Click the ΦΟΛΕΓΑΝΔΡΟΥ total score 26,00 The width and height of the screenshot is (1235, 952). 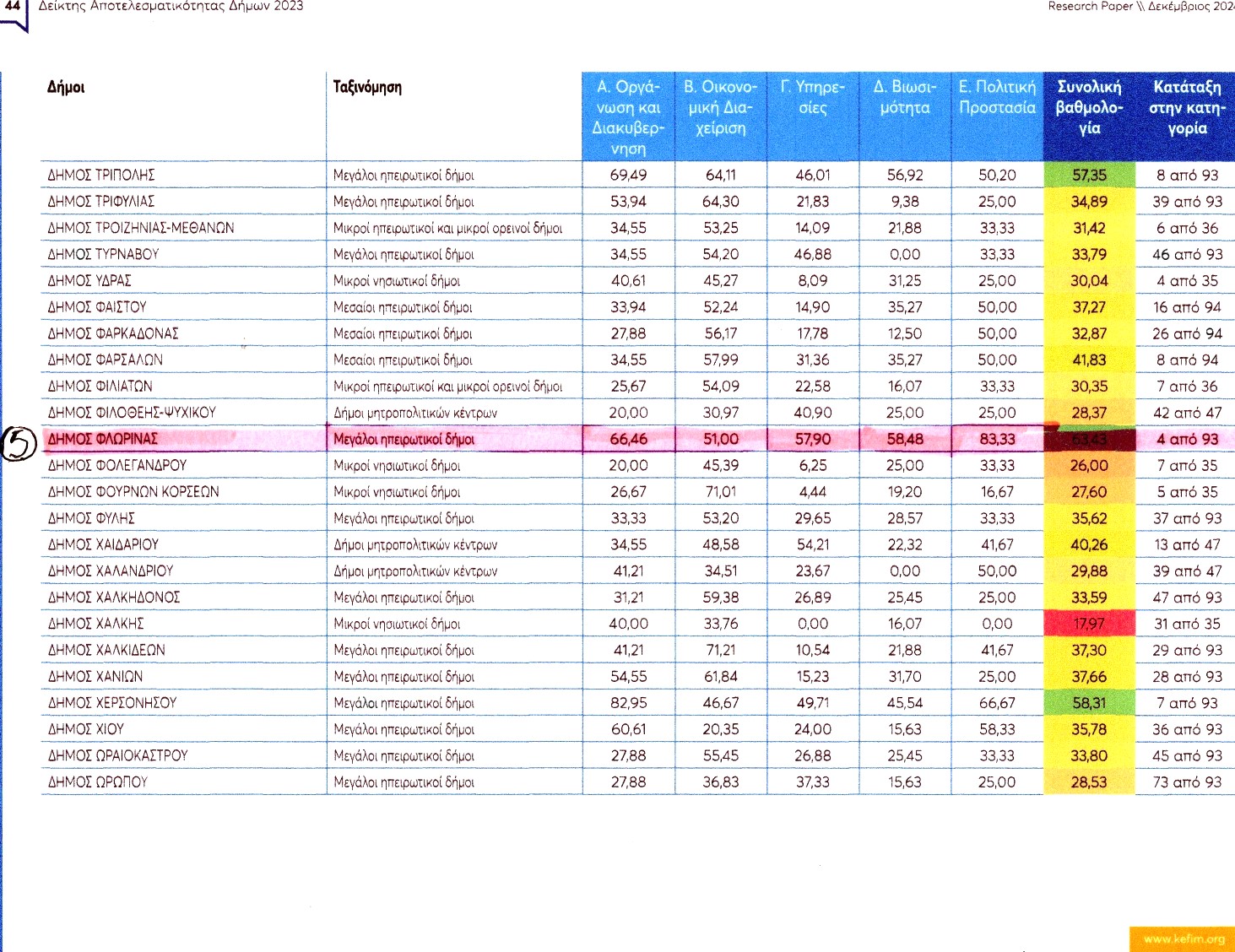coord(1089,465)
